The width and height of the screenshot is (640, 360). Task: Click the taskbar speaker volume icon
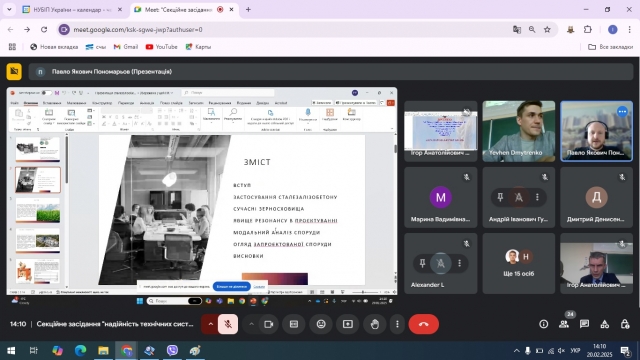[x=562, y=351]
